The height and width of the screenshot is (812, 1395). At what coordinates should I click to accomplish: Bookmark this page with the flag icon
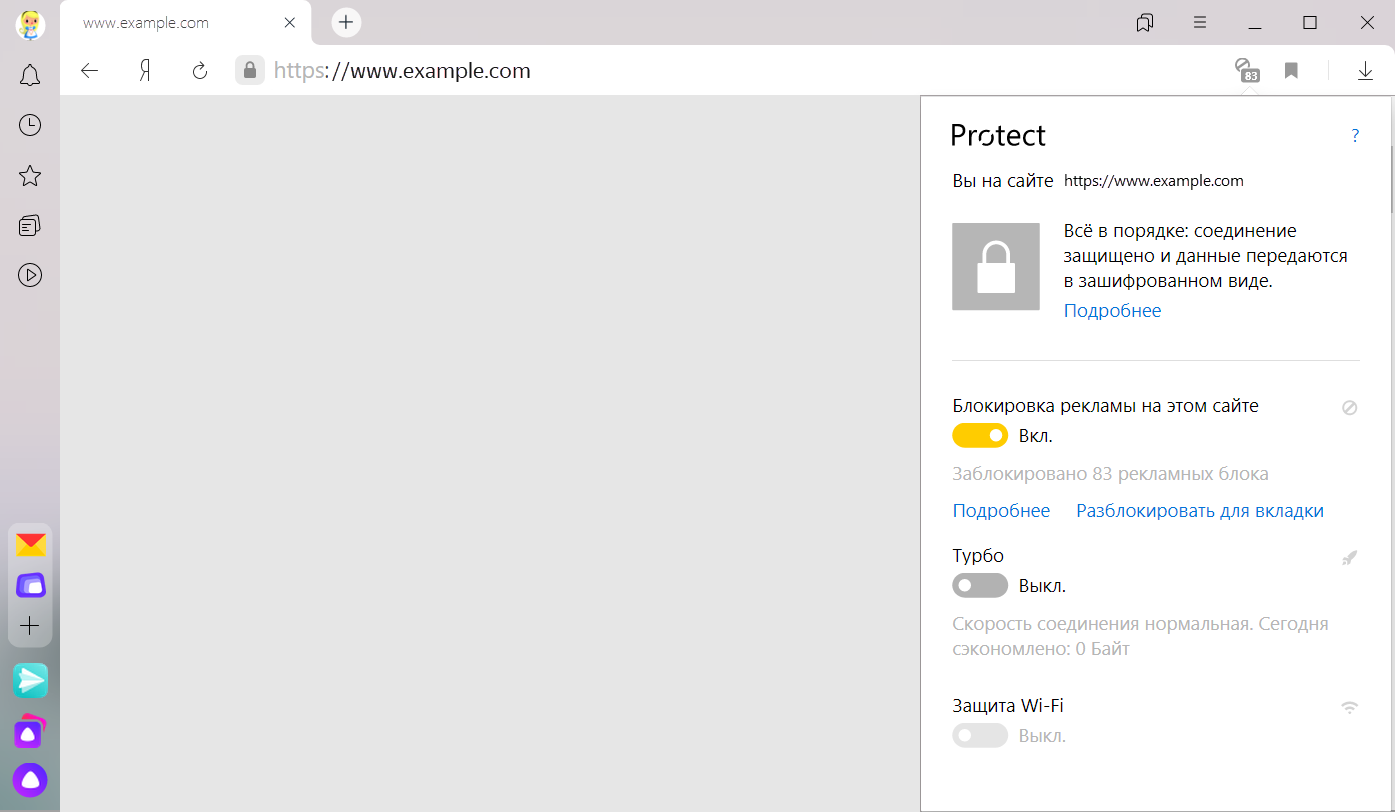click(1291, 70)
